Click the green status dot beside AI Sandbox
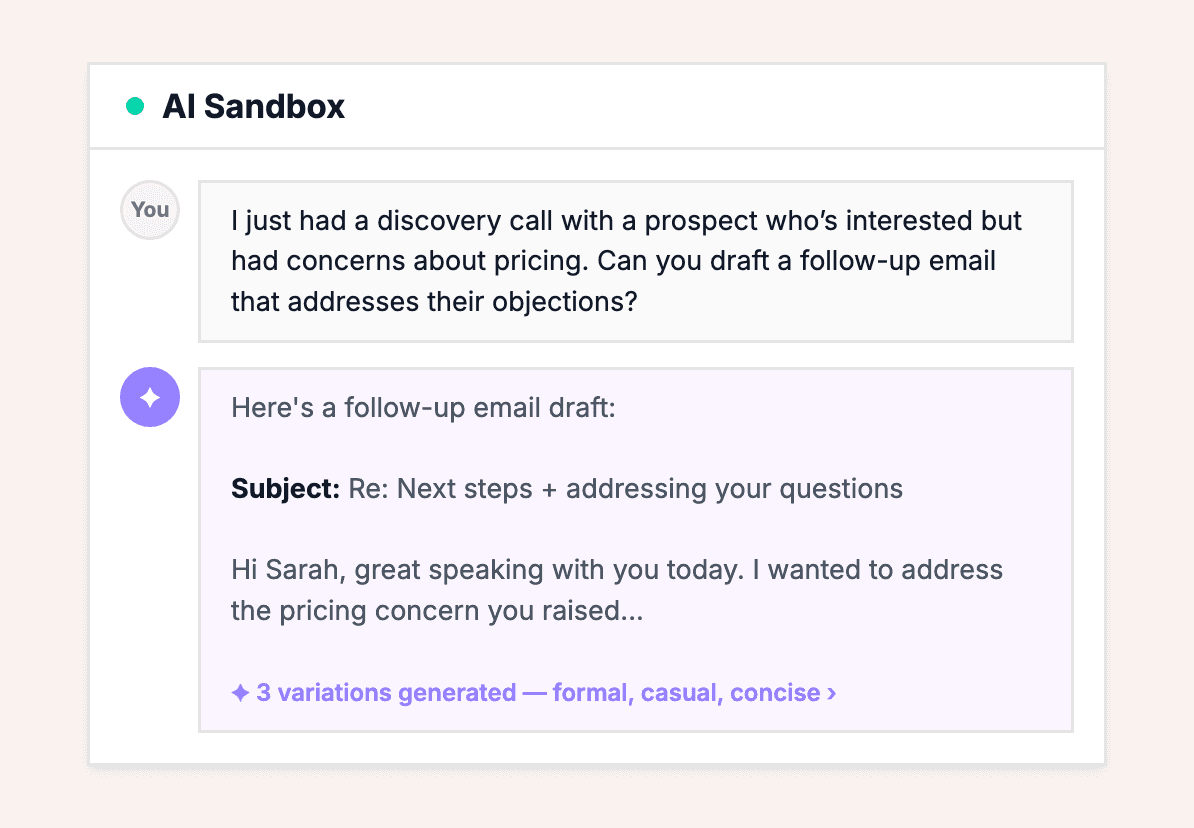Viewport: 1194px width, 828px height. pyautogui.click(x=135, y=106)
